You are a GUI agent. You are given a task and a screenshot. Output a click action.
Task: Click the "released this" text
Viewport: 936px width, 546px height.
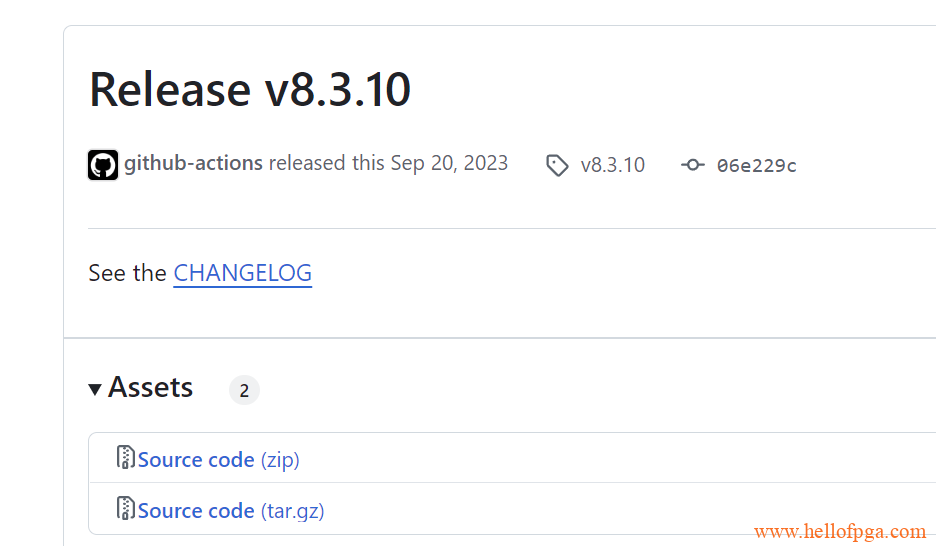tap(327, 163)
